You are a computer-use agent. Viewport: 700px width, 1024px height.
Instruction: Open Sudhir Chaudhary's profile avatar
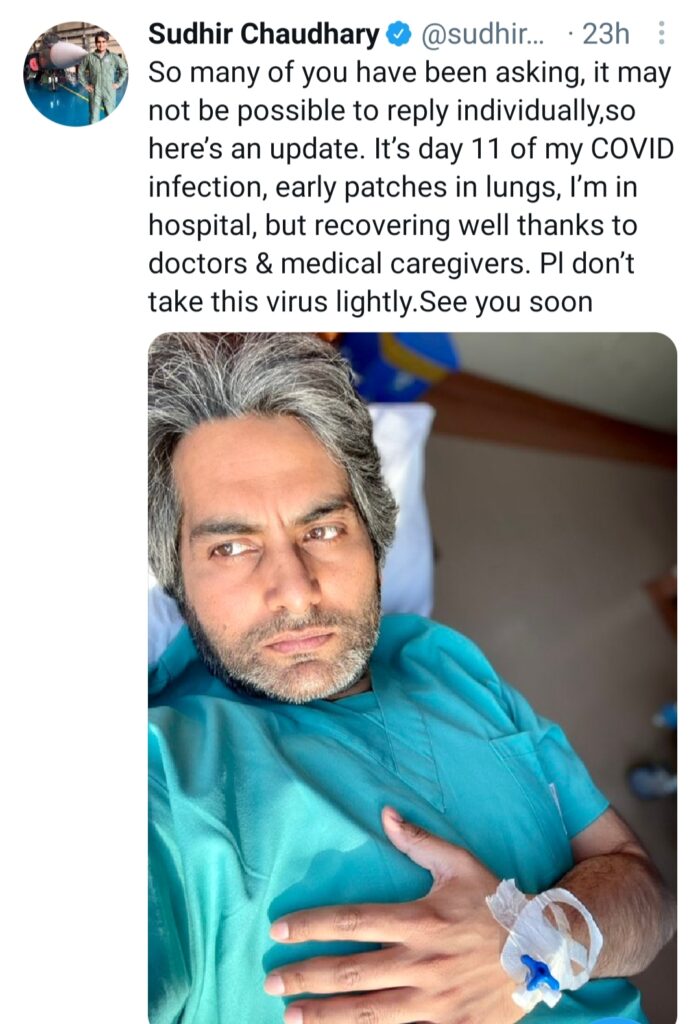coord(76,74)
